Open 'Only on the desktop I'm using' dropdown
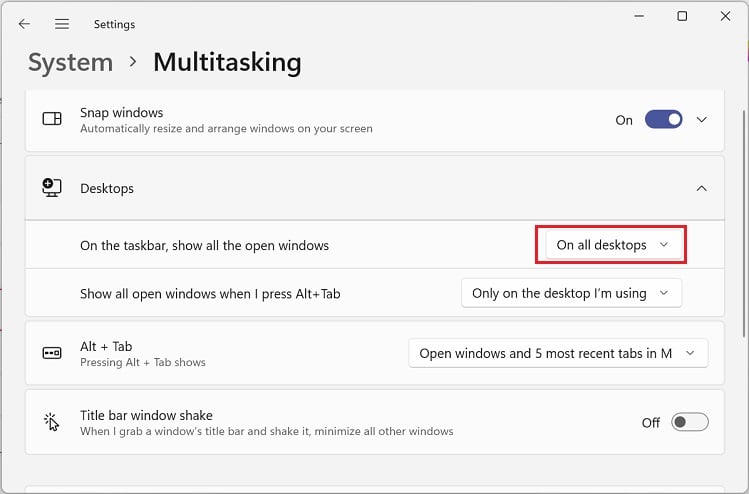The height and width of the screenshot is (494, 749). point(571,293)
